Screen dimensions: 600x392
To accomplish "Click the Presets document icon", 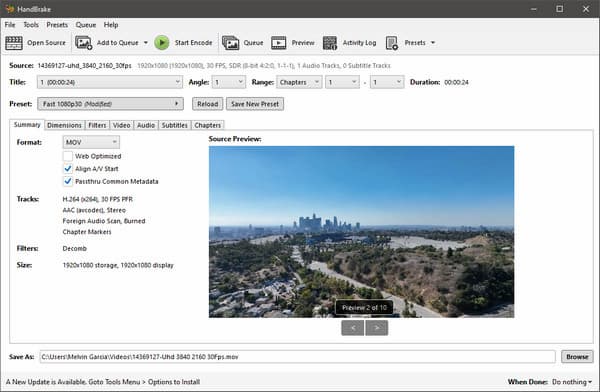I will pyautogui.click(x=392, y=43).
